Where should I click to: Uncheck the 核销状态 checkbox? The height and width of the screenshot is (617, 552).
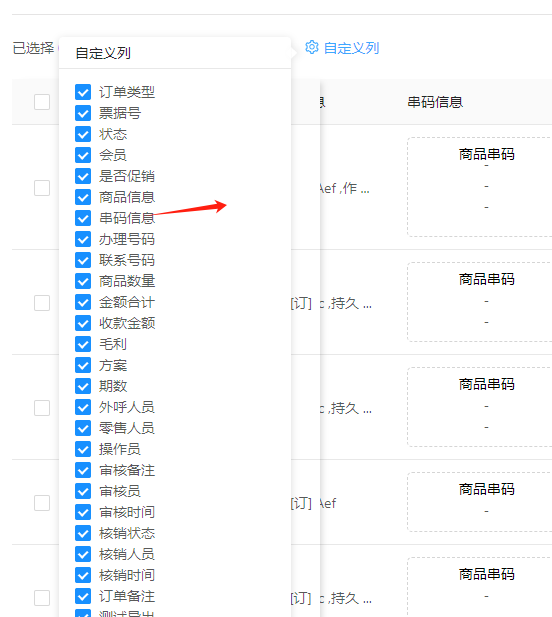(83, 533)
